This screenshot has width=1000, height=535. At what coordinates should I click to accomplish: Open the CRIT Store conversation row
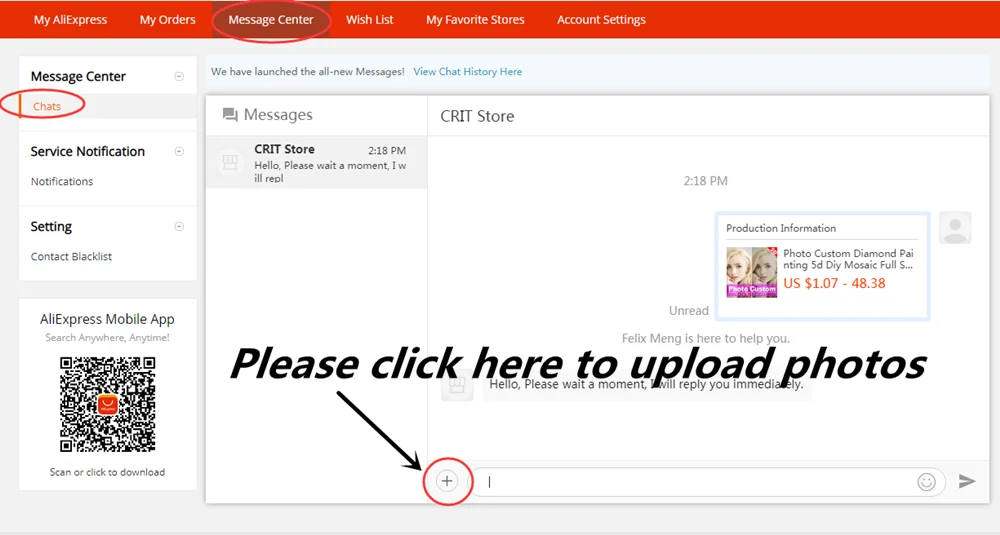[x=316, y=162]
